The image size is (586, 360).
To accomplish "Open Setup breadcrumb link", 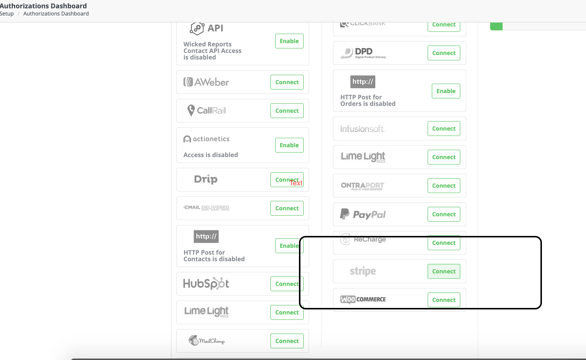I will click(7, 13).
